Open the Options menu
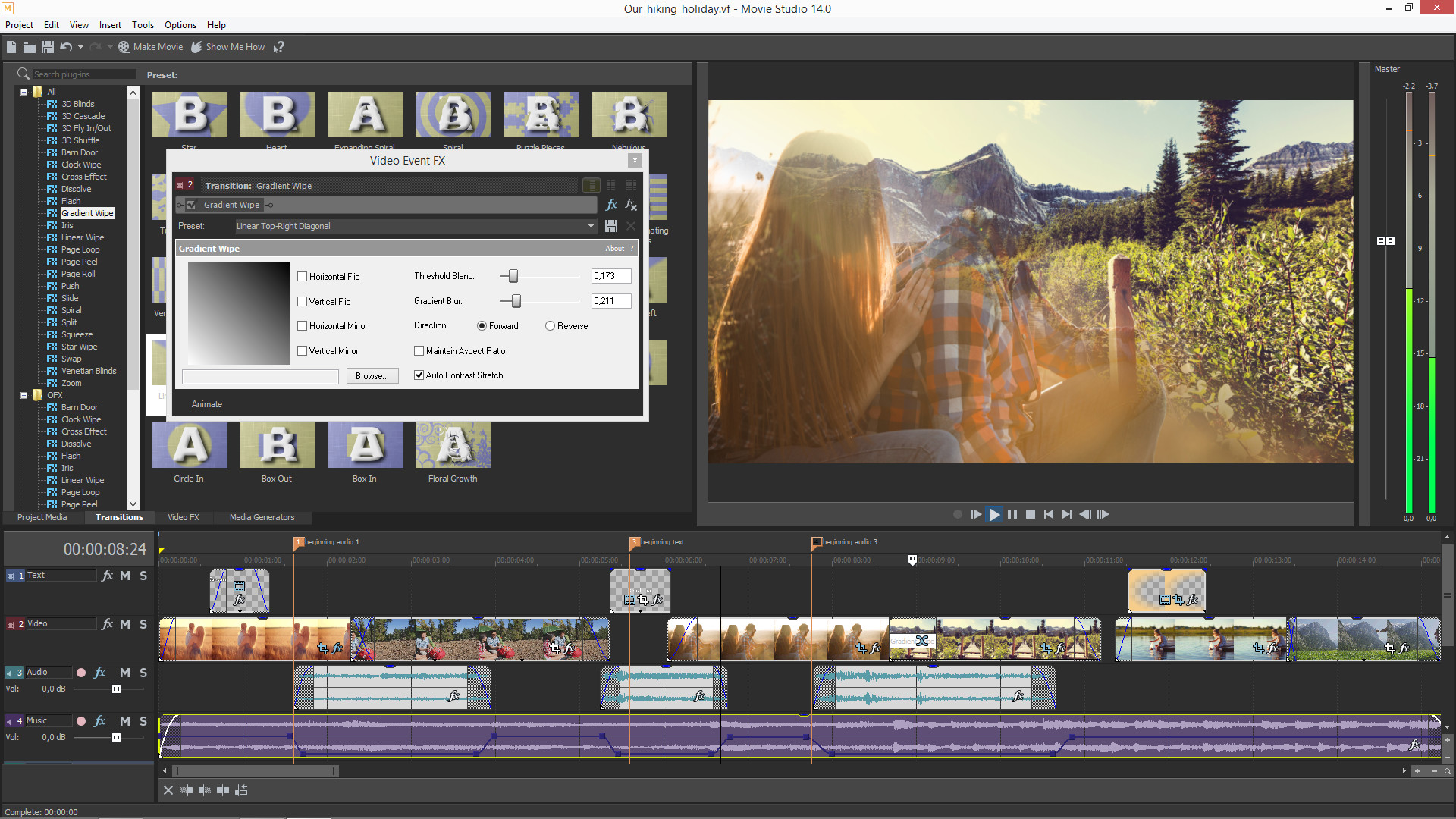The width and height of the screenshot is (1456, 819). click(x=180, y=24)
